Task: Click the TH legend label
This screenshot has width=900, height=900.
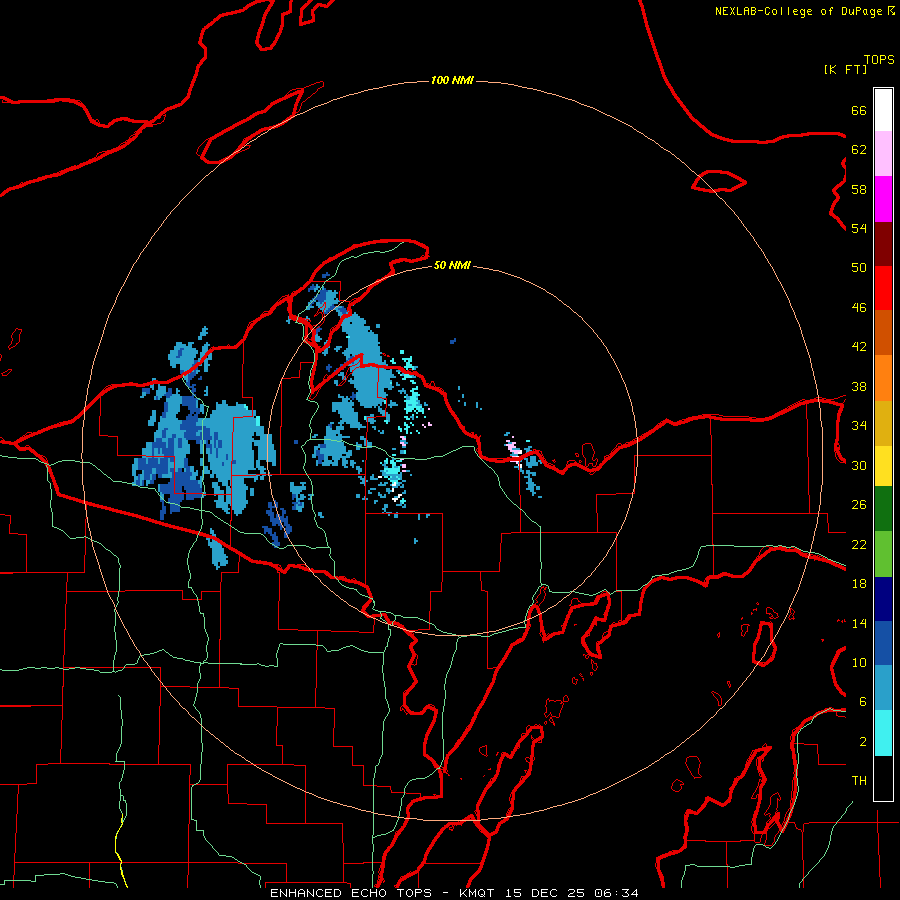Action: click(x=859, y=781)
